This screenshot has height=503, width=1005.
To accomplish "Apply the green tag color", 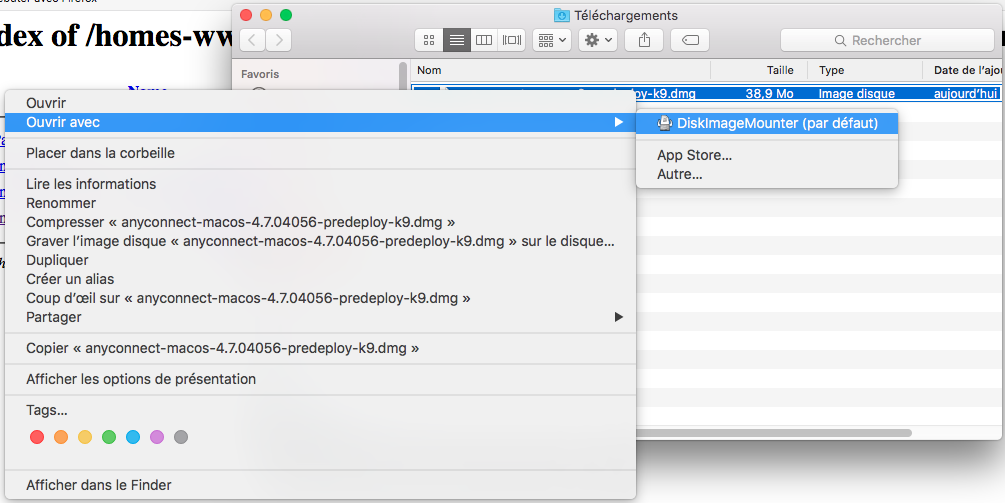I will click(109, 437).
